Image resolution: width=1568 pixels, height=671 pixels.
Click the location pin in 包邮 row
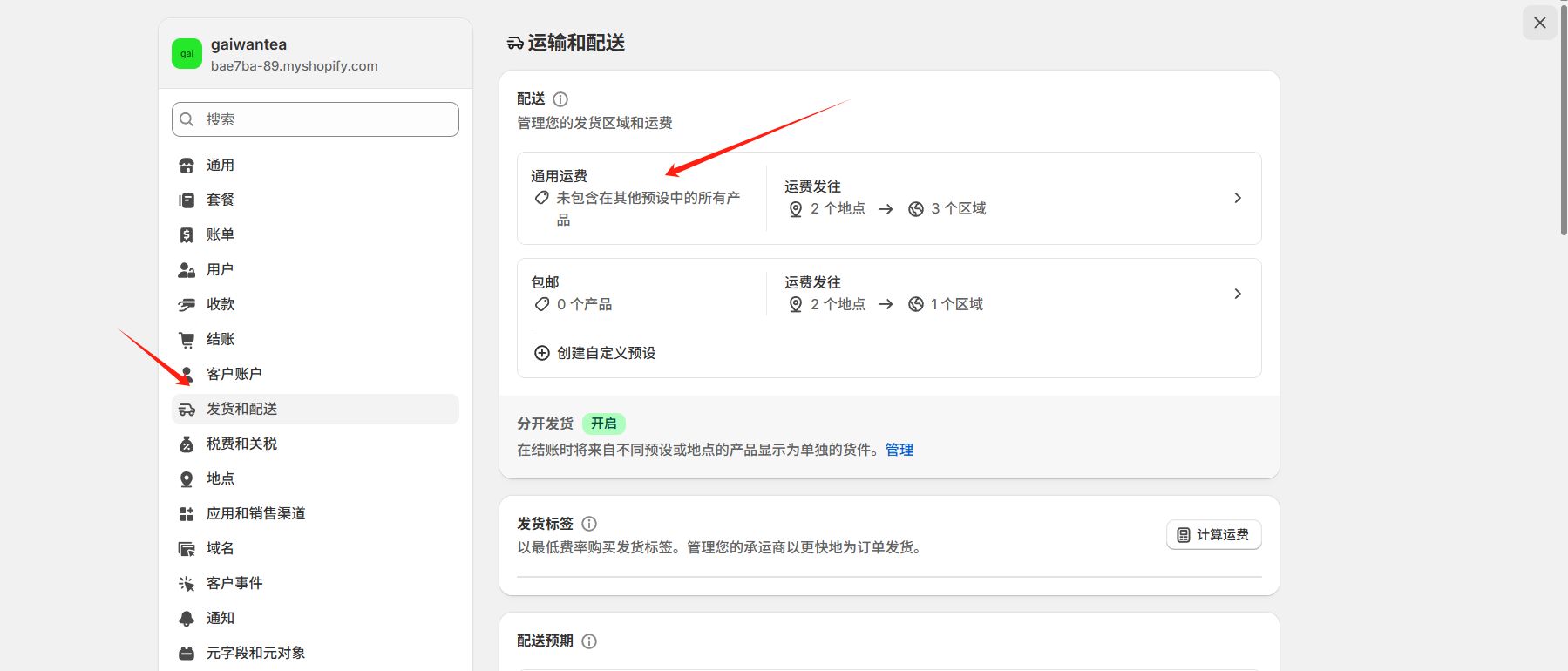(x=796, y=304)
